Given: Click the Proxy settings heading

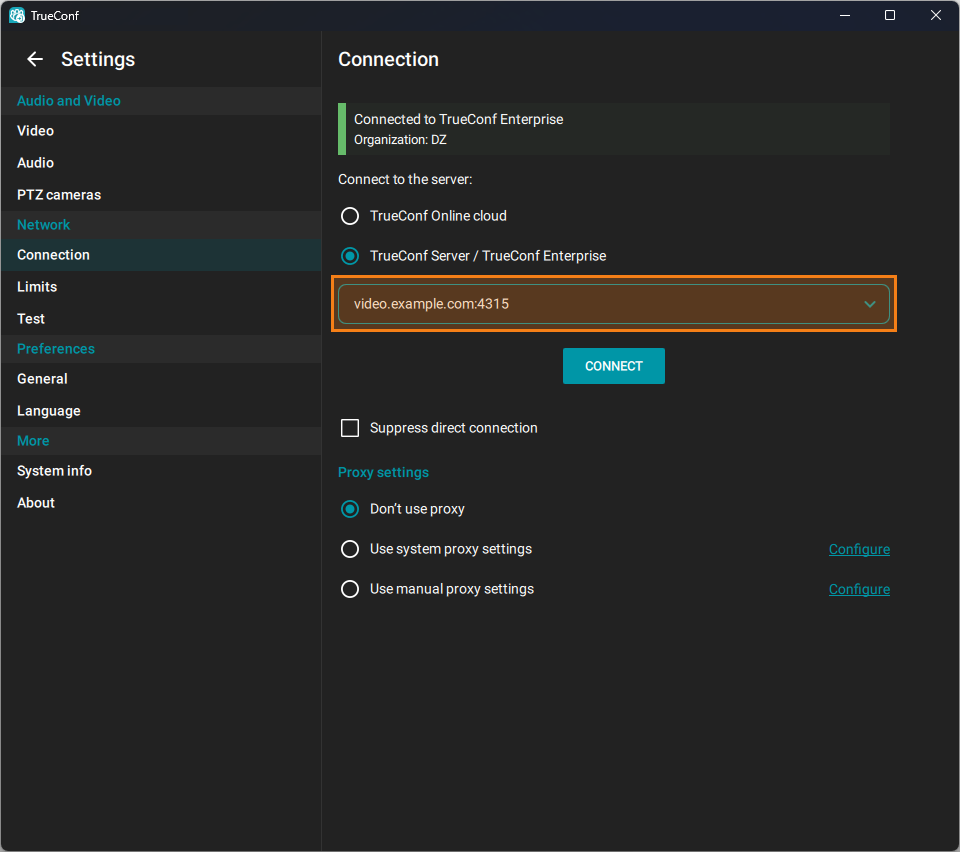Looking at the screenshot, I should click(x=383, y=473).
